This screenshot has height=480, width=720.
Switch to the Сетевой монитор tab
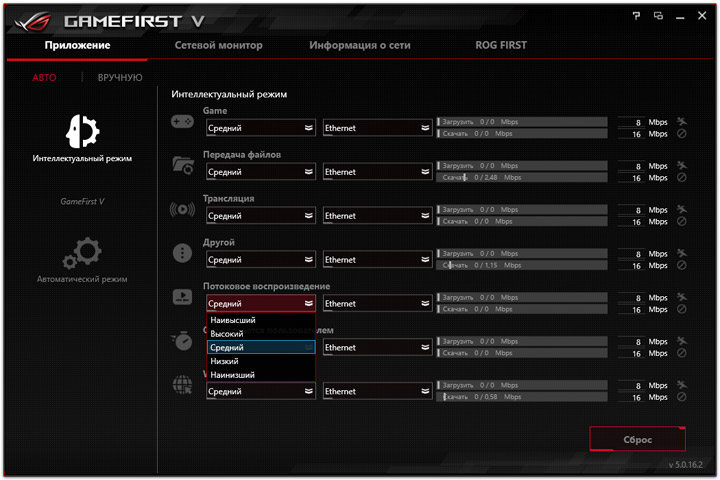point(219,45)
